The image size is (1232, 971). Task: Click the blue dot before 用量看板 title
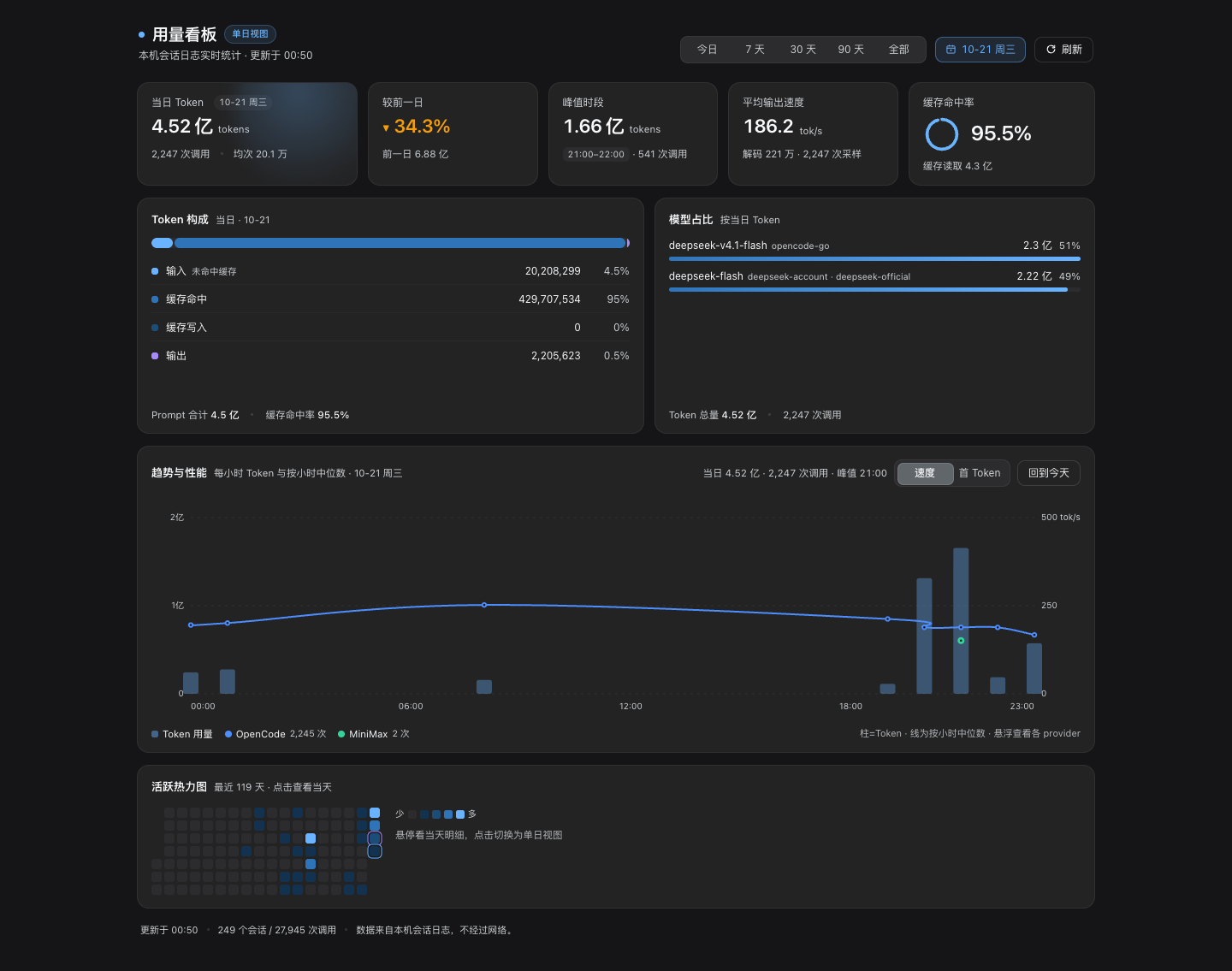142,35
